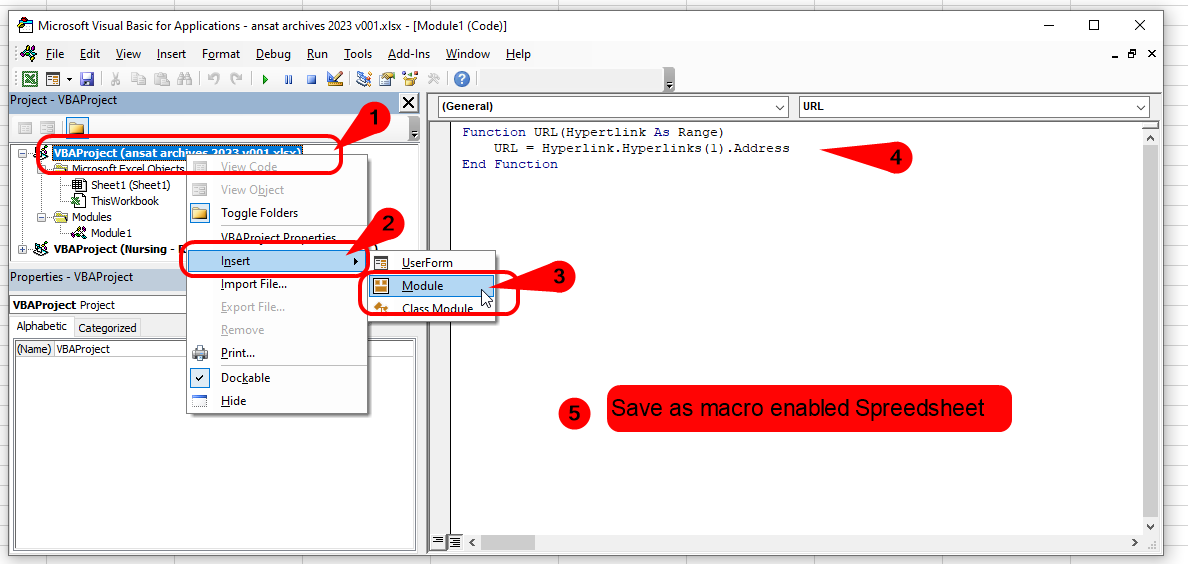Click the Break pause toolbar icon
This screenshot has width=1188, height=564.
point(288,79)
